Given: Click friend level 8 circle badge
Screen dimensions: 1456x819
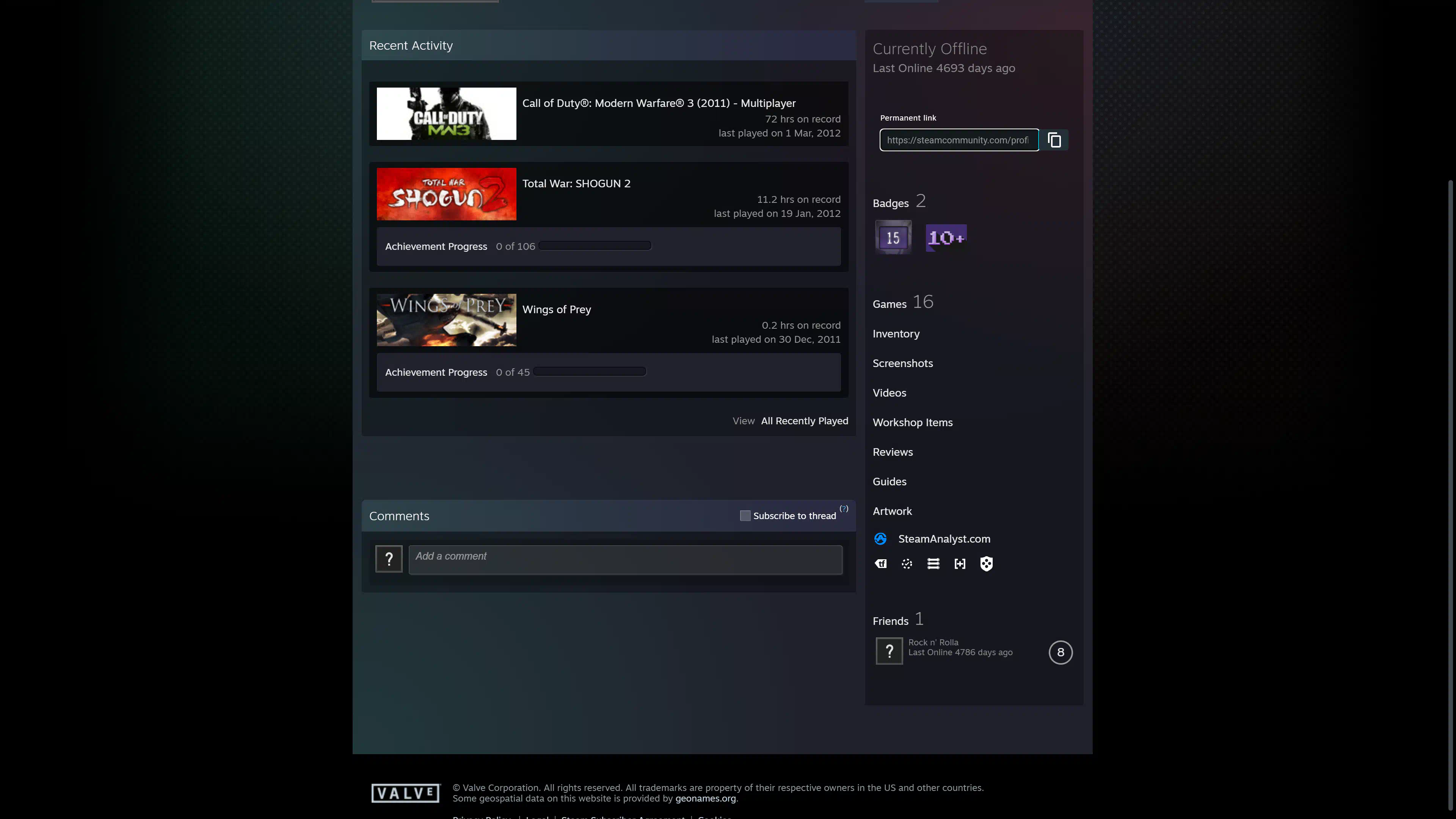Looking at the screenshot, I should (1061, 652).
